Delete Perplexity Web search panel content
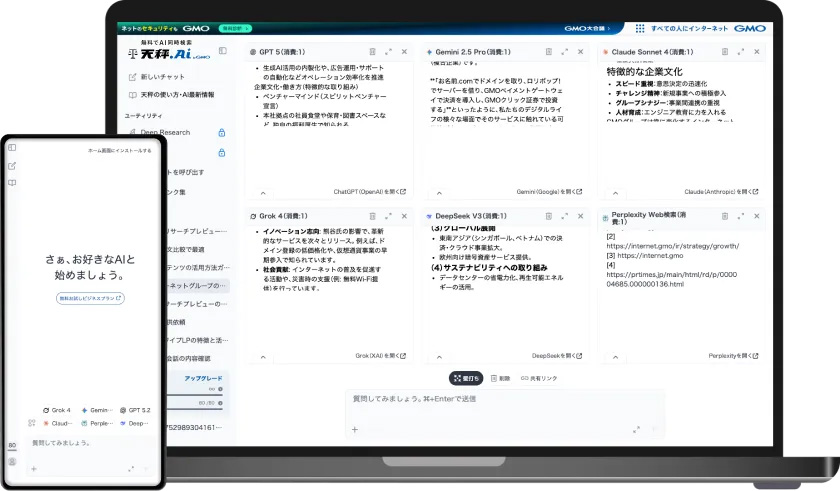Screen dimensions: 840x491 (725, 216)
